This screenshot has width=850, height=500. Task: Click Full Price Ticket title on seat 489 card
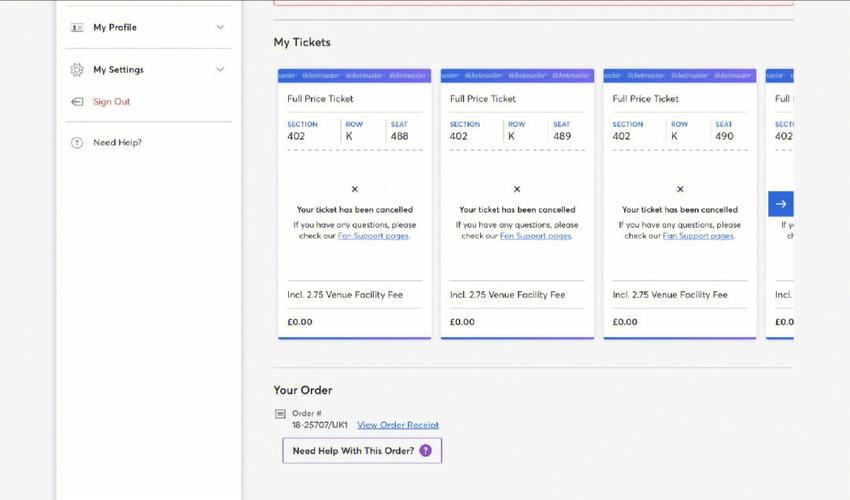[483, 99]
